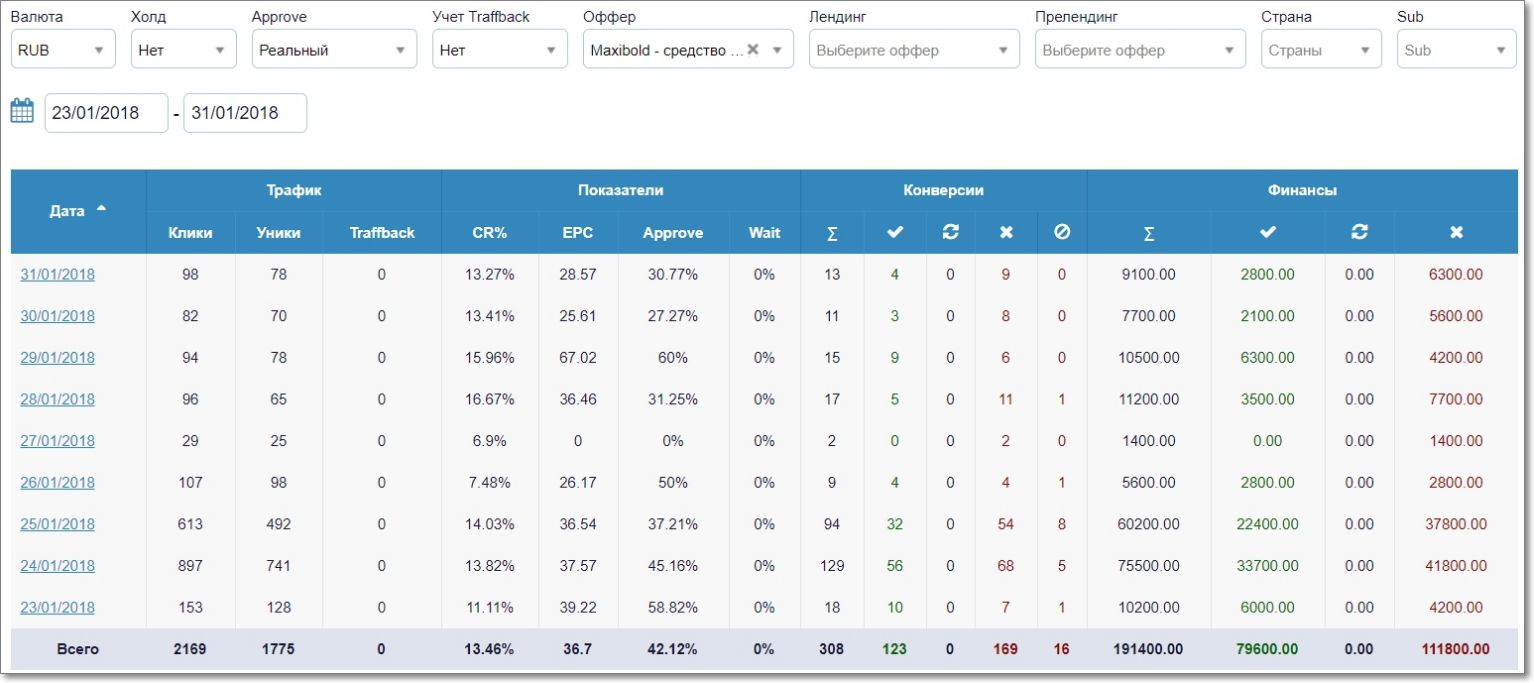Select the Конверсии group header
1534x683 pixels.
tap(944, 190)
